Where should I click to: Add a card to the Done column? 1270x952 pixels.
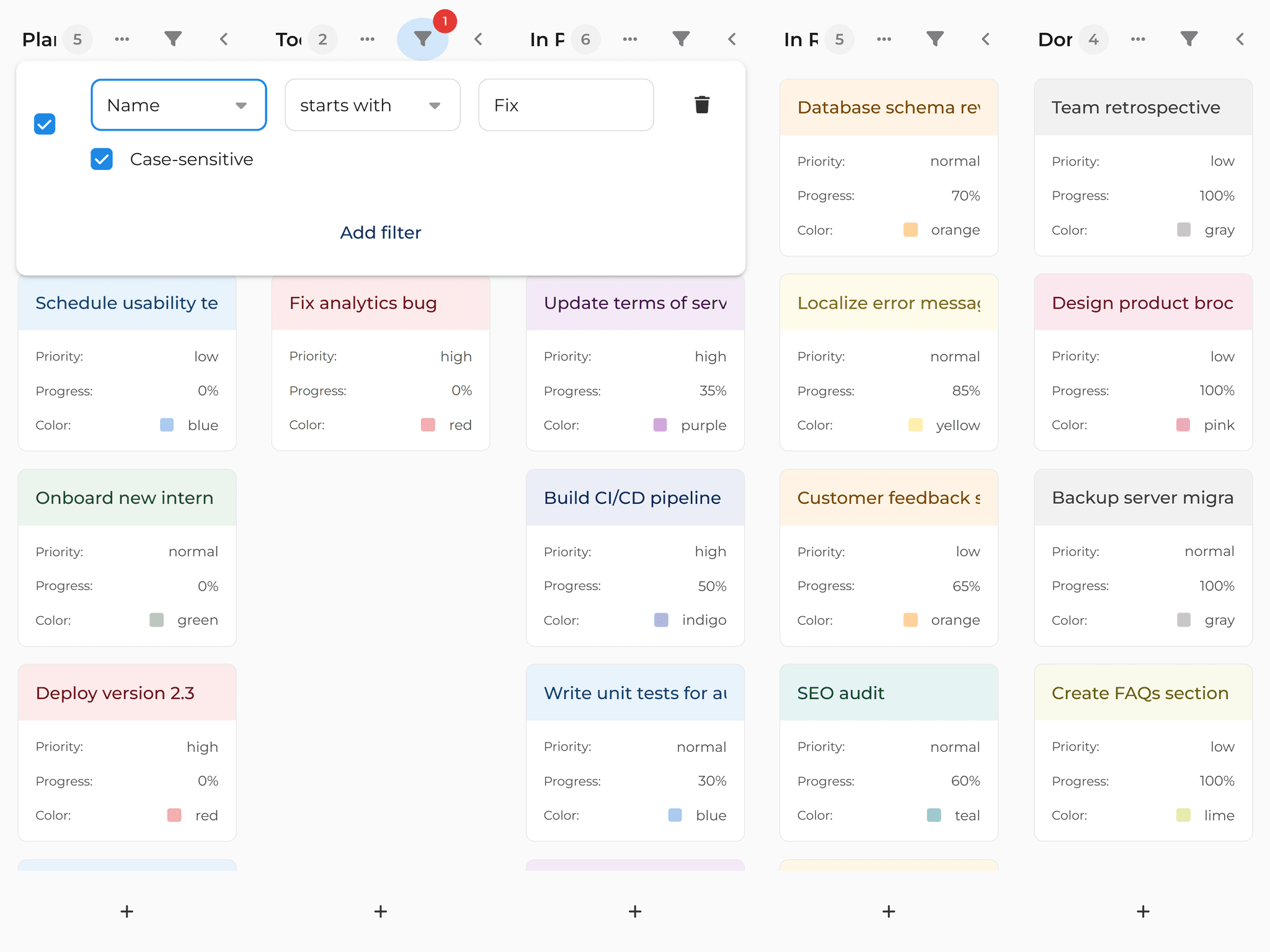pos(1143,911)
